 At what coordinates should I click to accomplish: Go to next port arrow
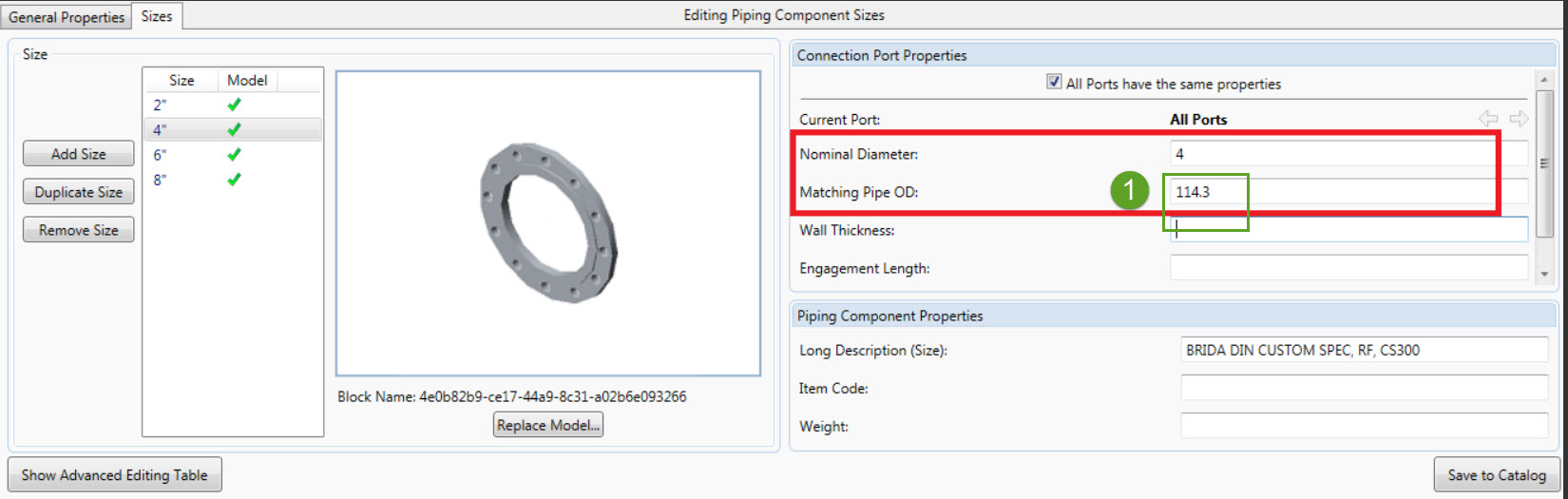pos(1519,119)
